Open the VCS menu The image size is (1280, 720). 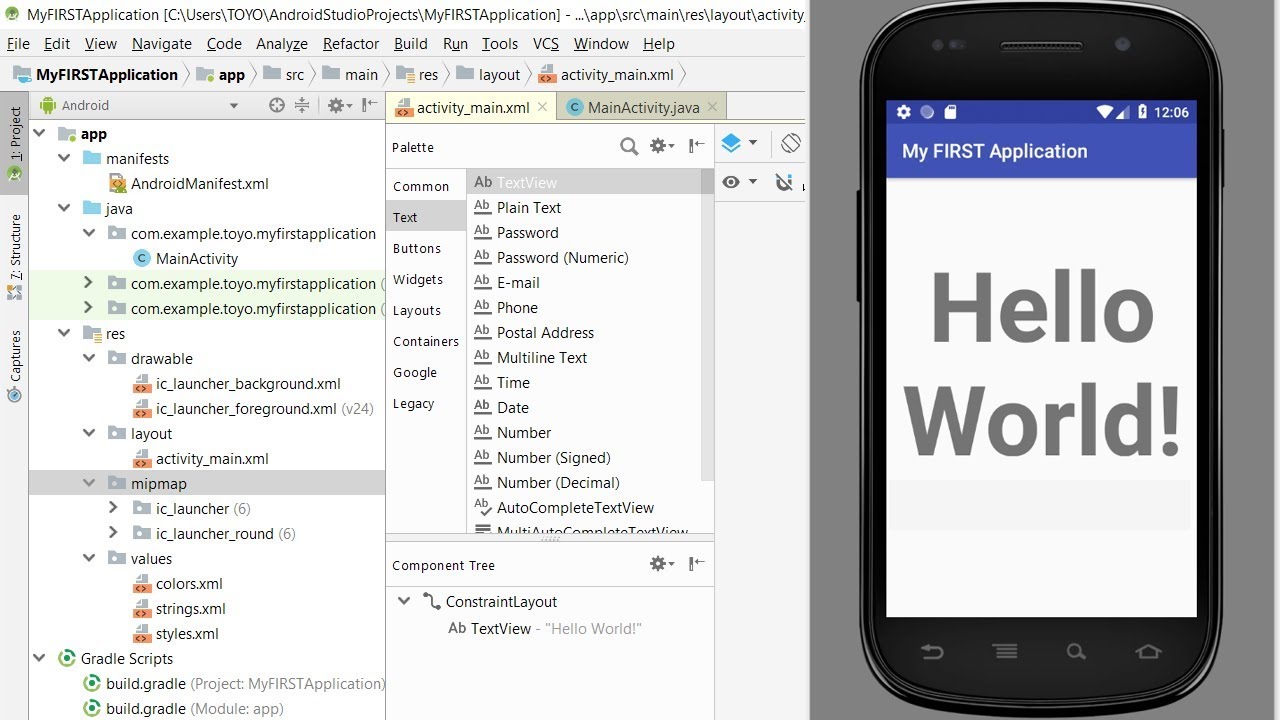point(546,44)
